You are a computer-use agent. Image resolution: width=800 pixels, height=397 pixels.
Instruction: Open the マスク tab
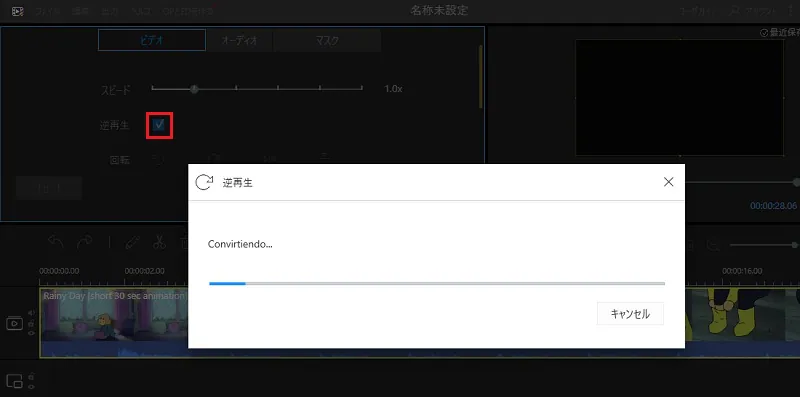click(x=327, y=40)
